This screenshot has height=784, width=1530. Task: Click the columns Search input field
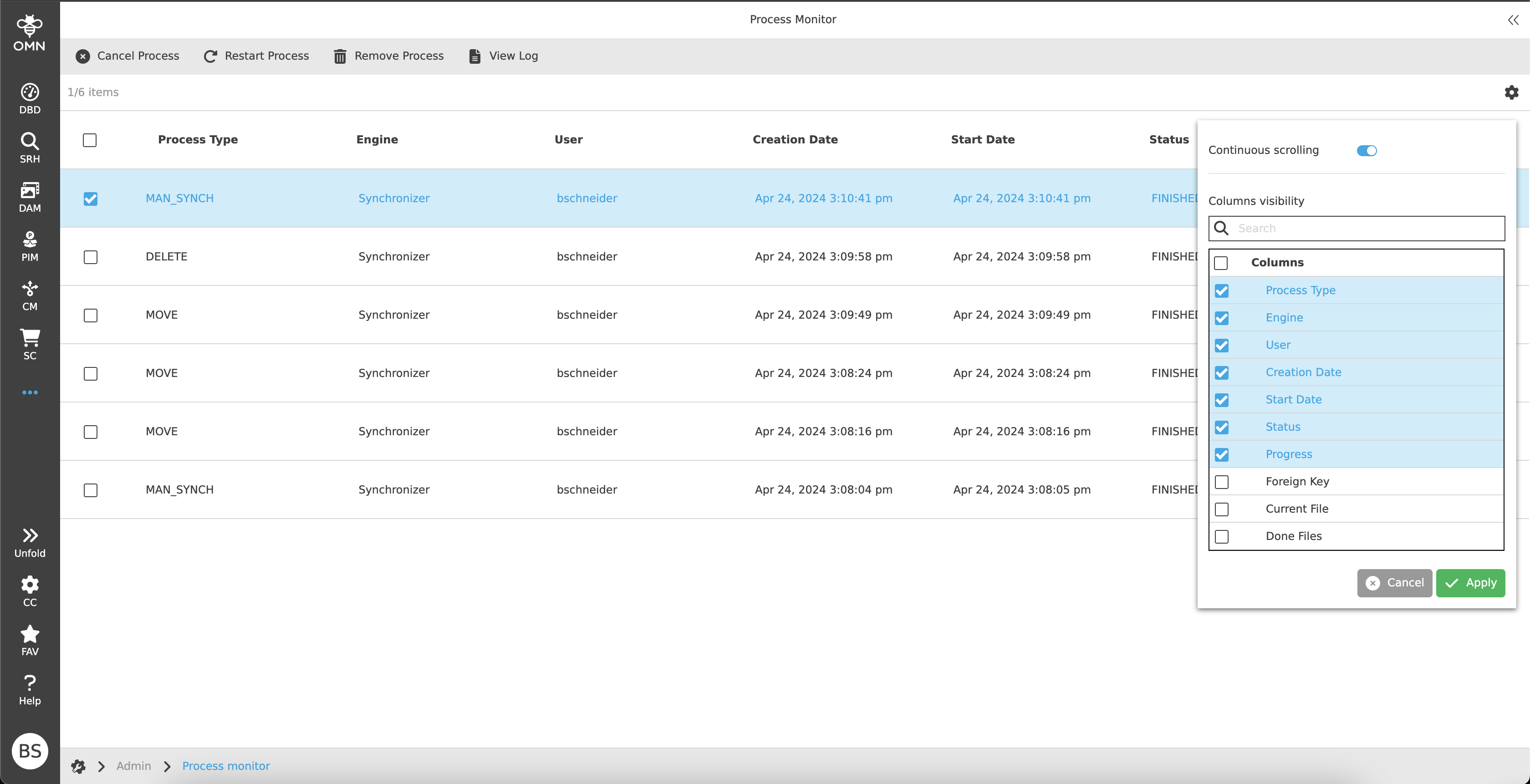[1366, 228]
